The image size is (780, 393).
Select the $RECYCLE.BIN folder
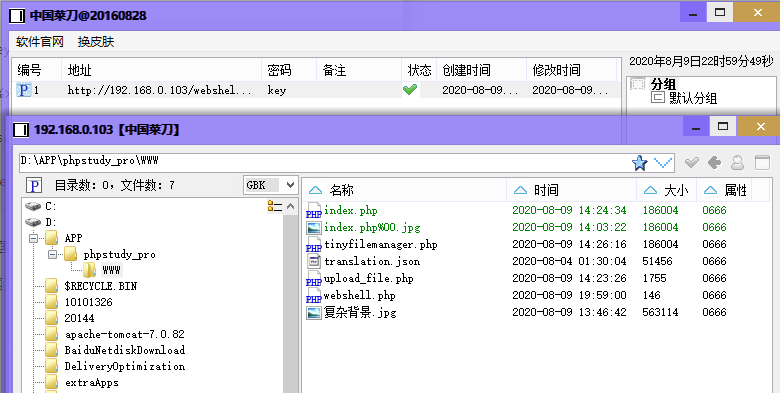(x=100, y=286)
